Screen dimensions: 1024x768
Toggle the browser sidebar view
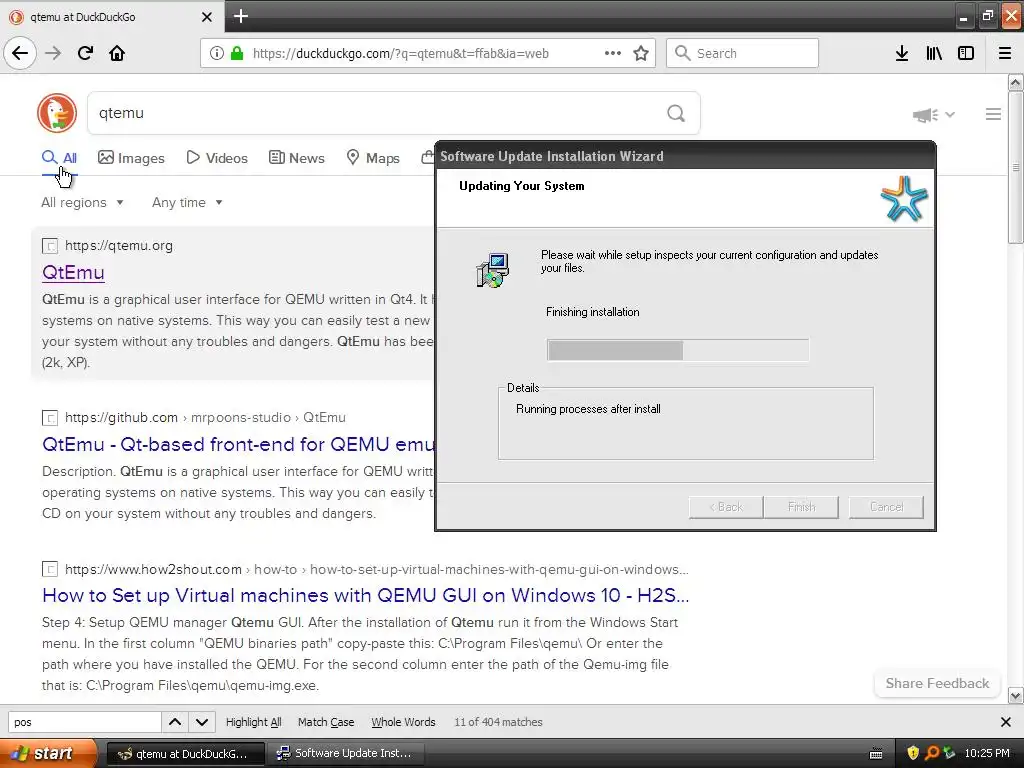966,54
